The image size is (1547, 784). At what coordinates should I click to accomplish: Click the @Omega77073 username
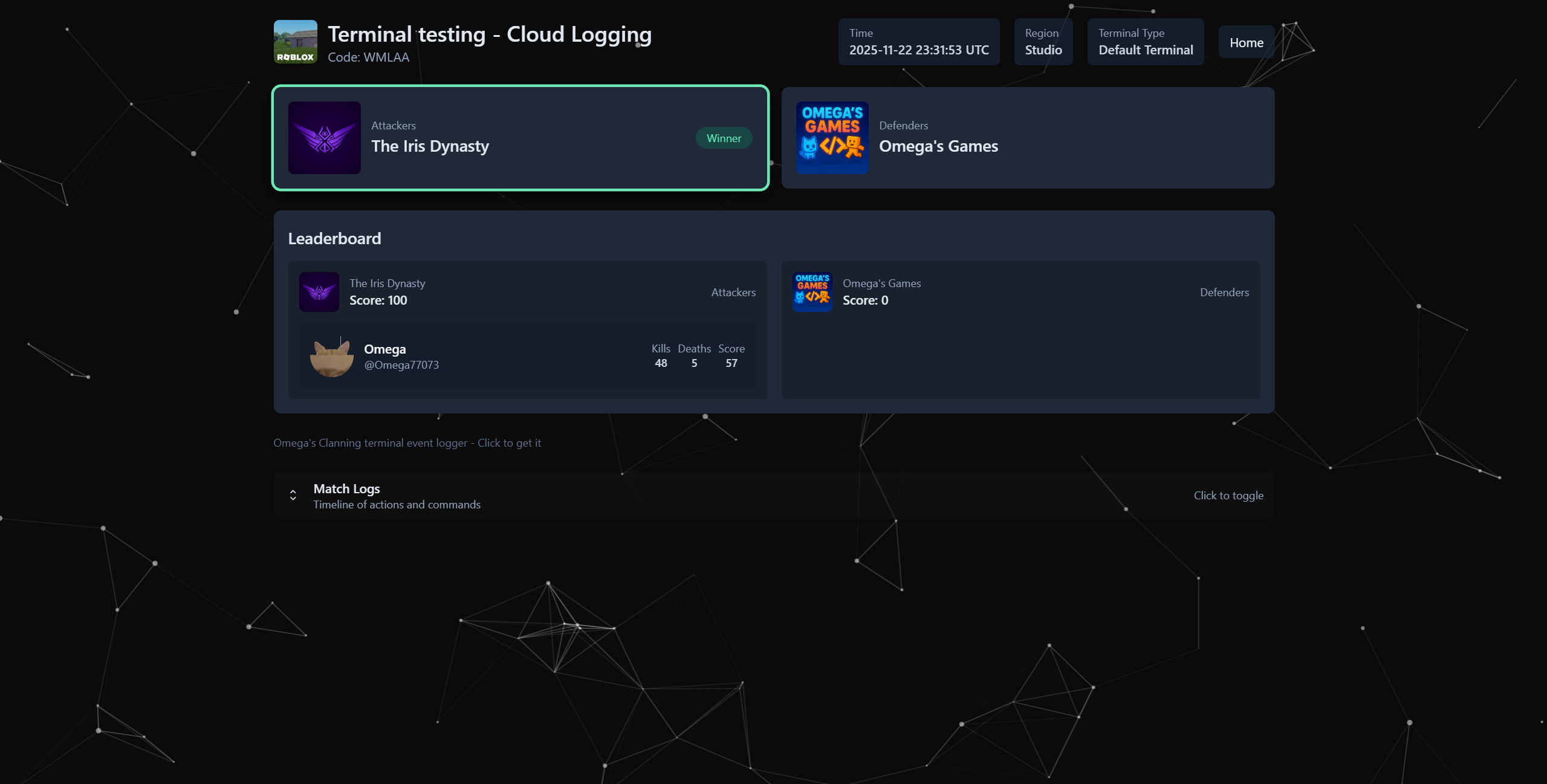401,365
